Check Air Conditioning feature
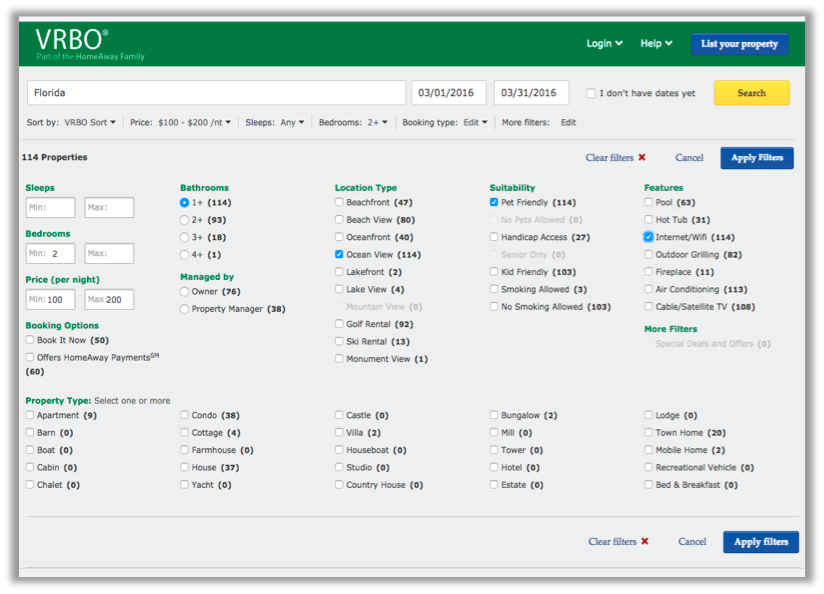The image size is (824, 594). (648, 289)
